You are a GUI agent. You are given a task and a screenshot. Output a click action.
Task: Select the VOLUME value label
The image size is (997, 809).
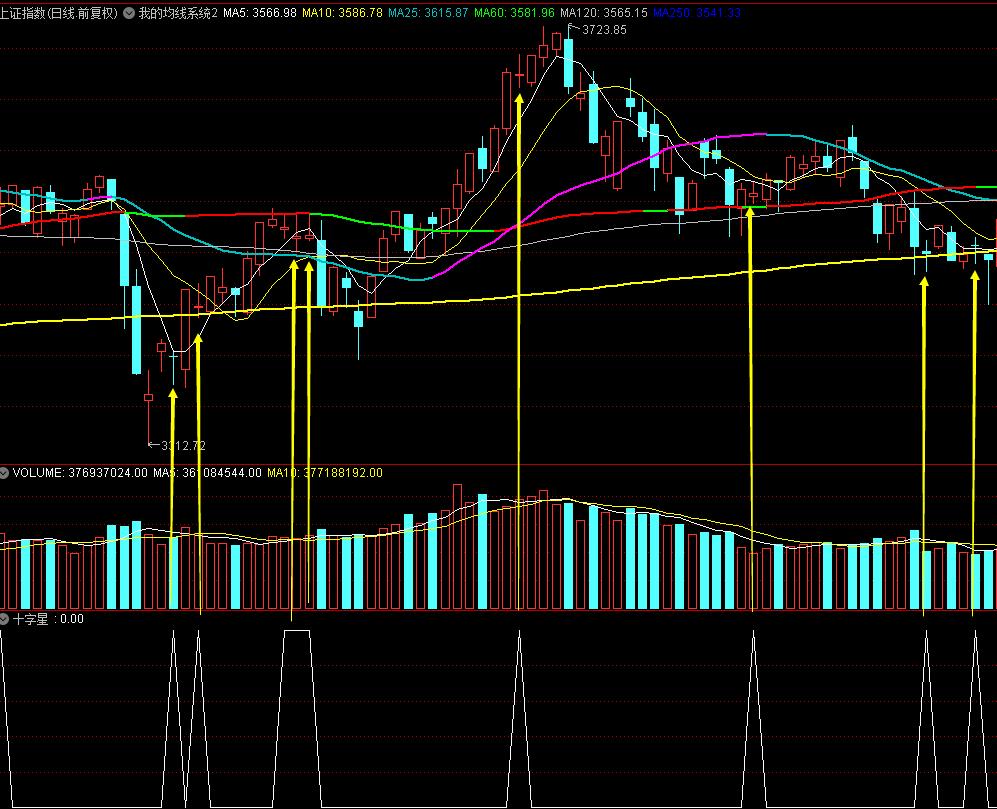pos(80,472)
